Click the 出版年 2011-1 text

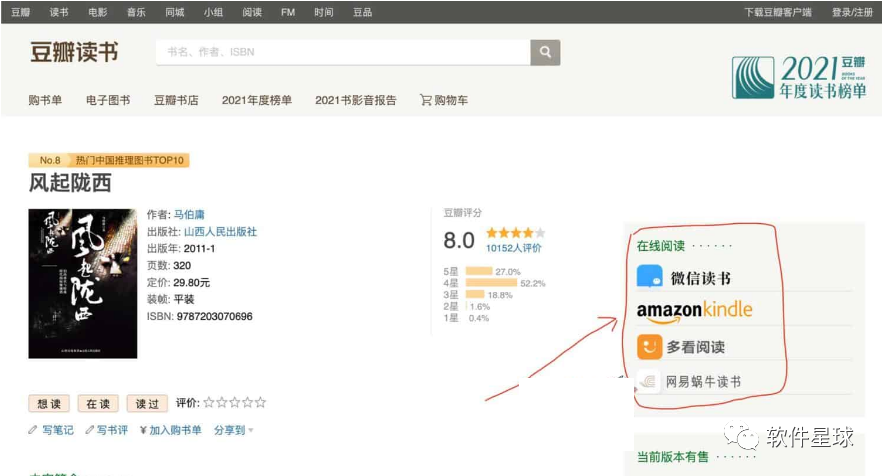point(181,248)
